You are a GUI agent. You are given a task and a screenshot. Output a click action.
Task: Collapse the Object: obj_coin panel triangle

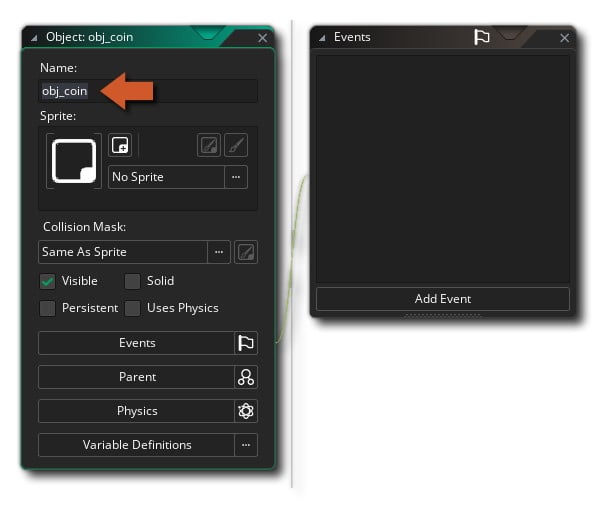point(34,38)
